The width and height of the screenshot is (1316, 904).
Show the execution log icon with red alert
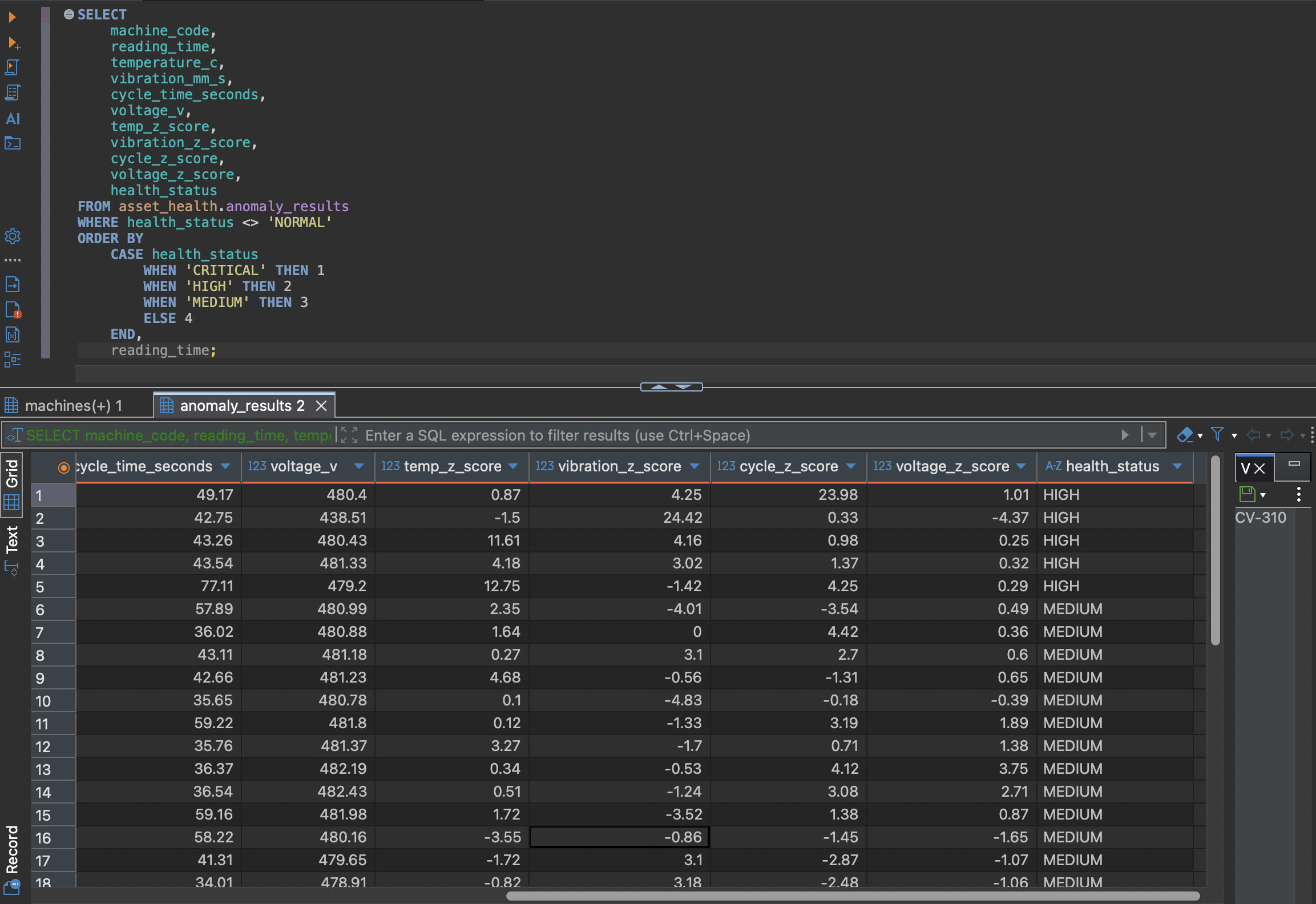point(13,309)
